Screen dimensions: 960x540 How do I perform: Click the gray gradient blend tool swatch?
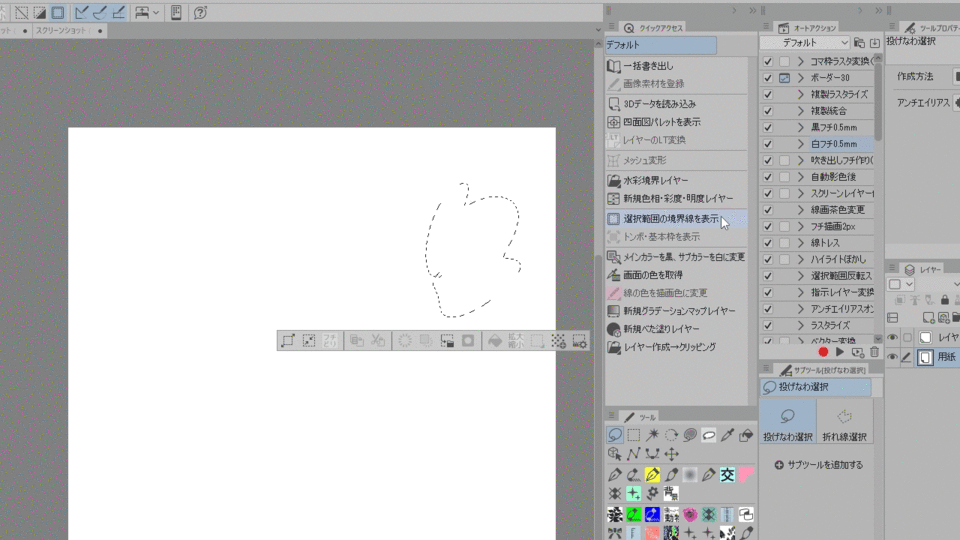click(690, 474)
